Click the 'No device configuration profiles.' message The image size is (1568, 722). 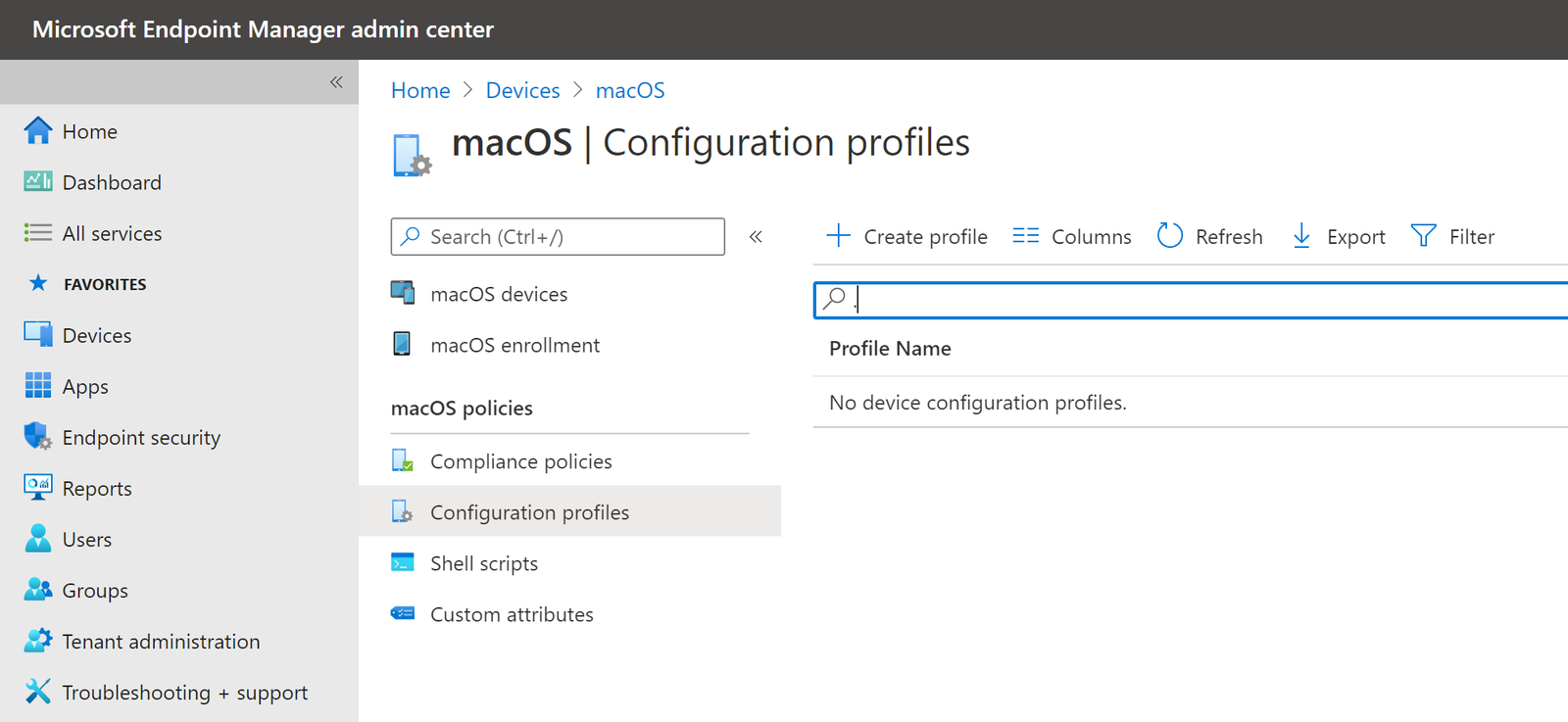978,403
